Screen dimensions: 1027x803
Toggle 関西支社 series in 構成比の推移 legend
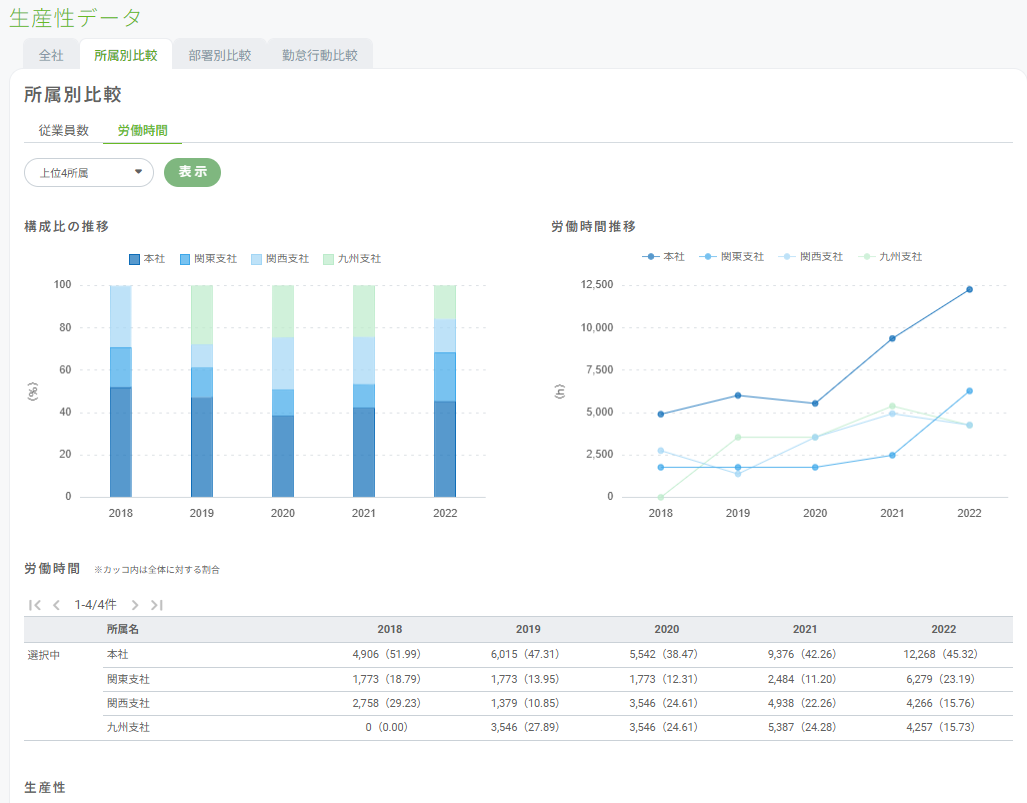click(x=280, y=259)
